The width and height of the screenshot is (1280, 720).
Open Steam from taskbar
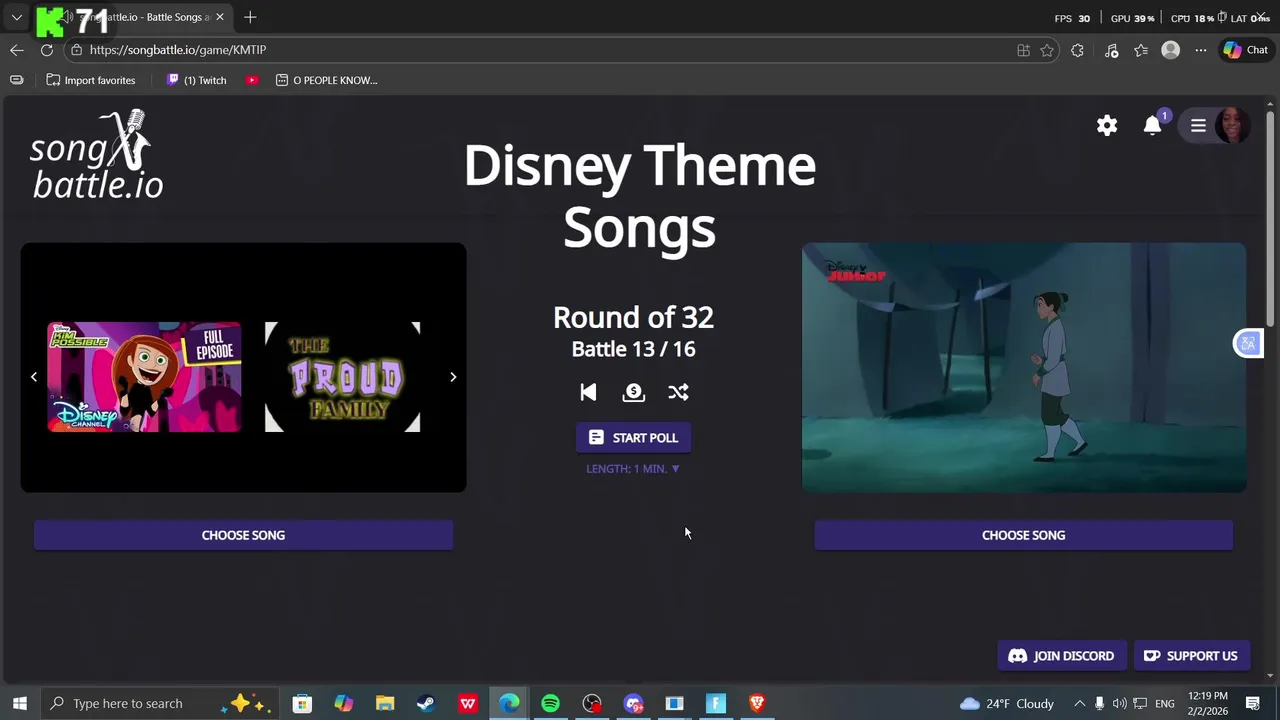(426, 703)
